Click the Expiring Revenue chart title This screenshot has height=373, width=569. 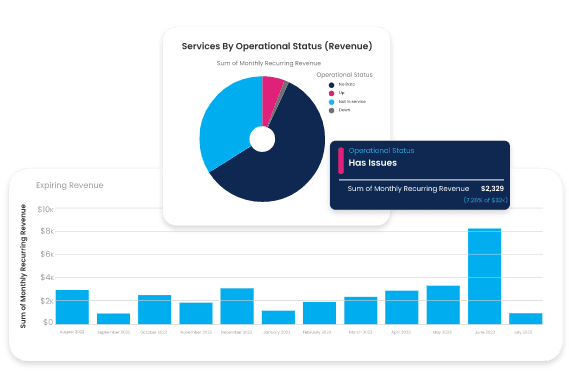point(70,185)
